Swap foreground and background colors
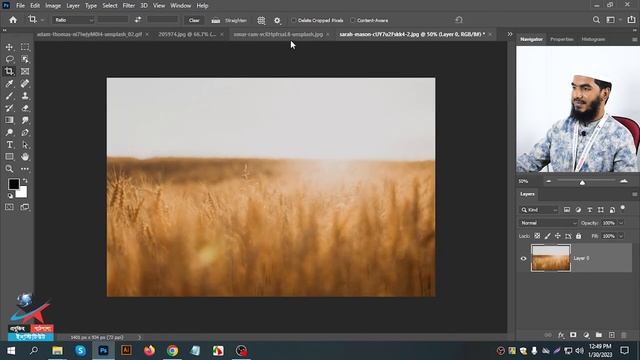 pos(25,180)
